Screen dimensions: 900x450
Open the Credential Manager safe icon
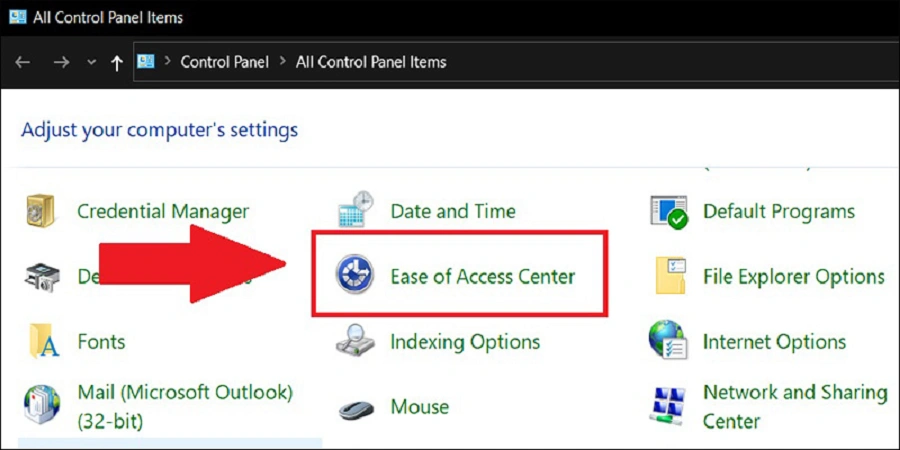40,211
